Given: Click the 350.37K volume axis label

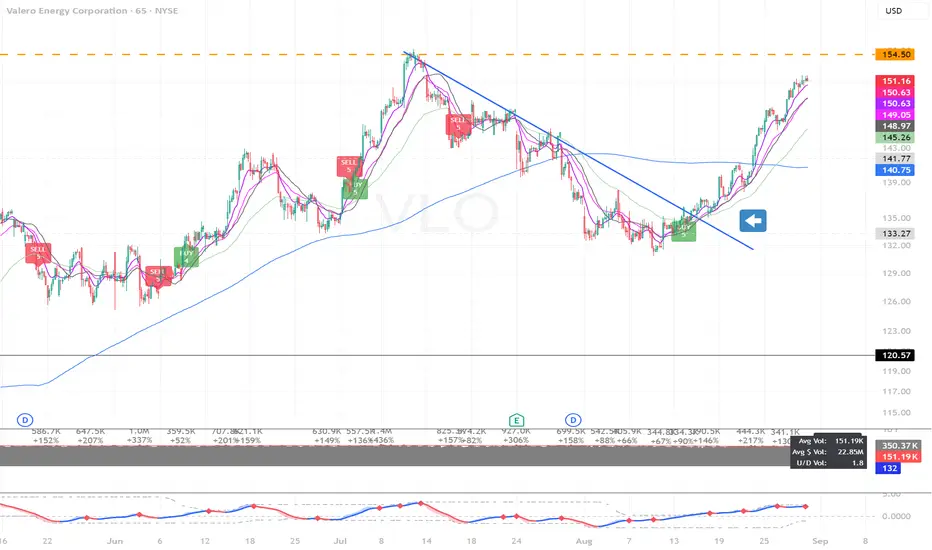Looking at the screenshot, I should pyautogui.click(x=899, y=445).
